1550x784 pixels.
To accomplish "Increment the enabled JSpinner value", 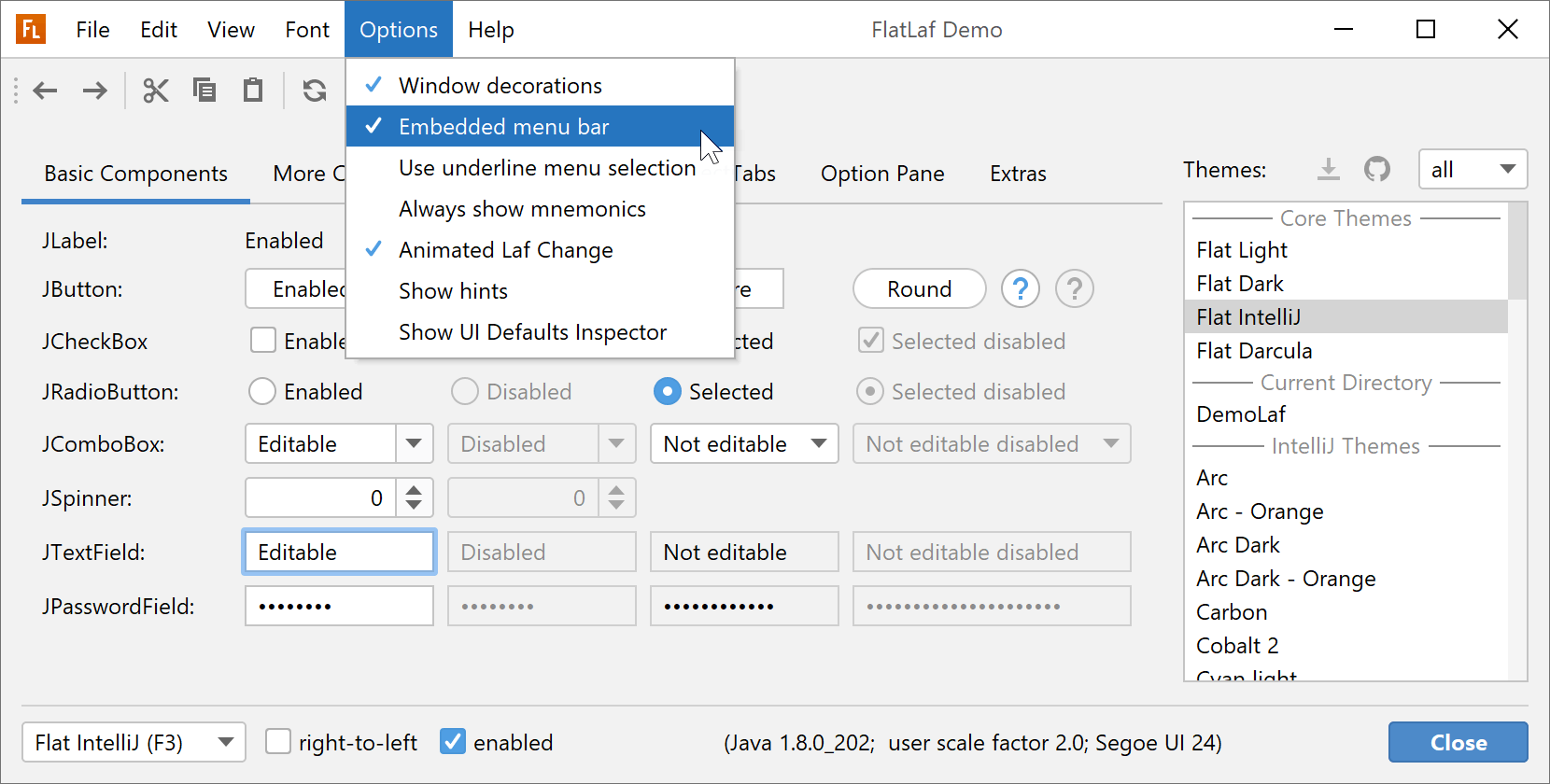I will [x=414, y=488].
